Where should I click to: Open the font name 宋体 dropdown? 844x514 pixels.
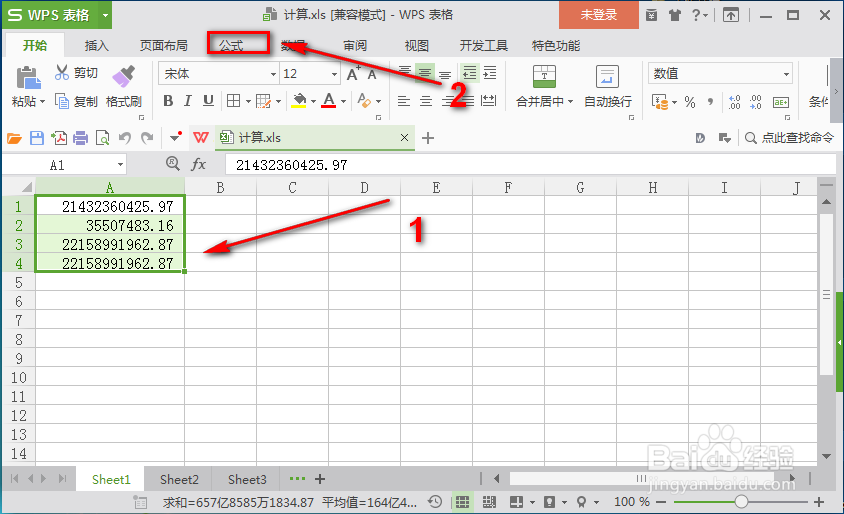pos(273,74)
